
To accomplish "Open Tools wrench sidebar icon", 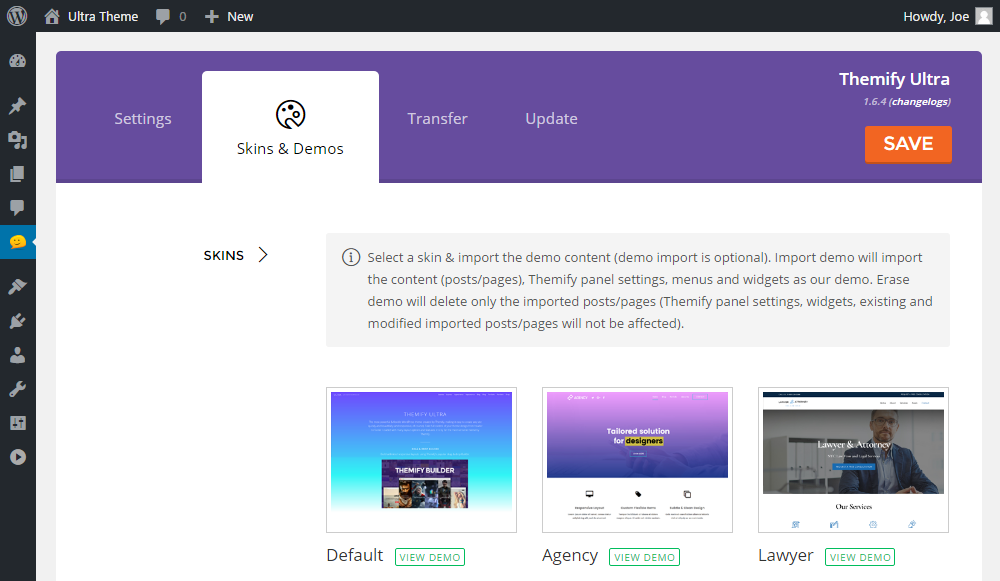I will [x=17, y=389].
